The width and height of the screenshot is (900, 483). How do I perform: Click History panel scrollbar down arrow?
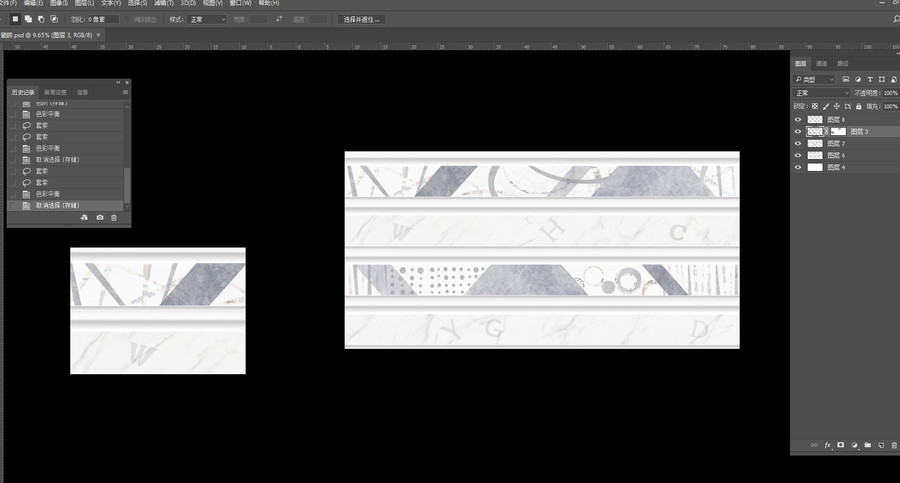(127, 206)
